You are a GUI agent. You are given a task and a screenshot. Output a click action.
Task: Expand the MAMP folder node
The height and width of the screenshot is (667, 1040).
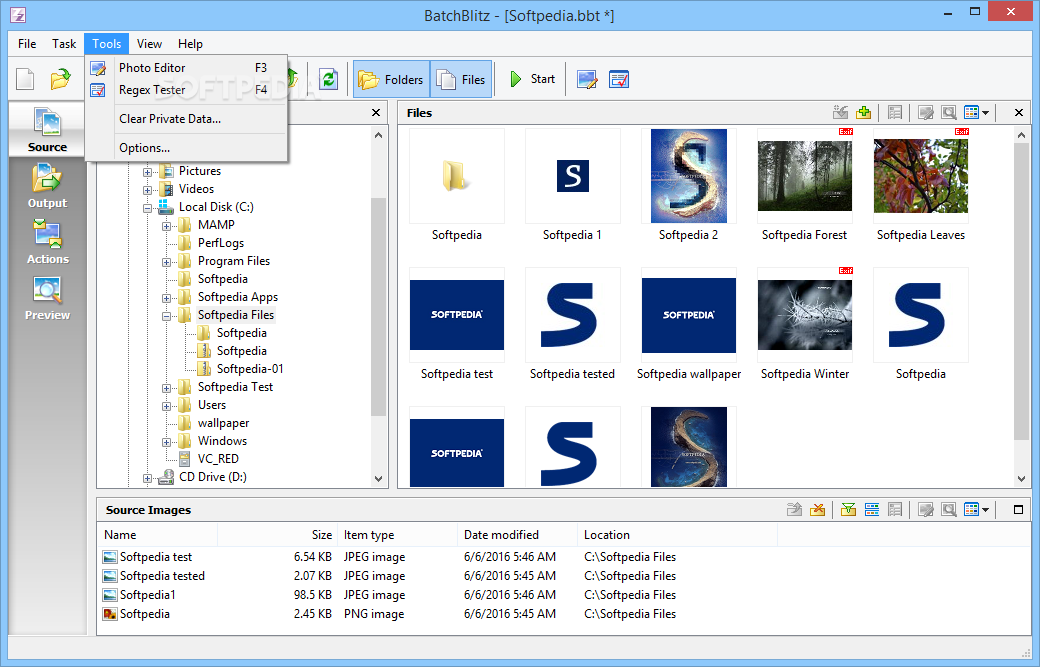166,225
